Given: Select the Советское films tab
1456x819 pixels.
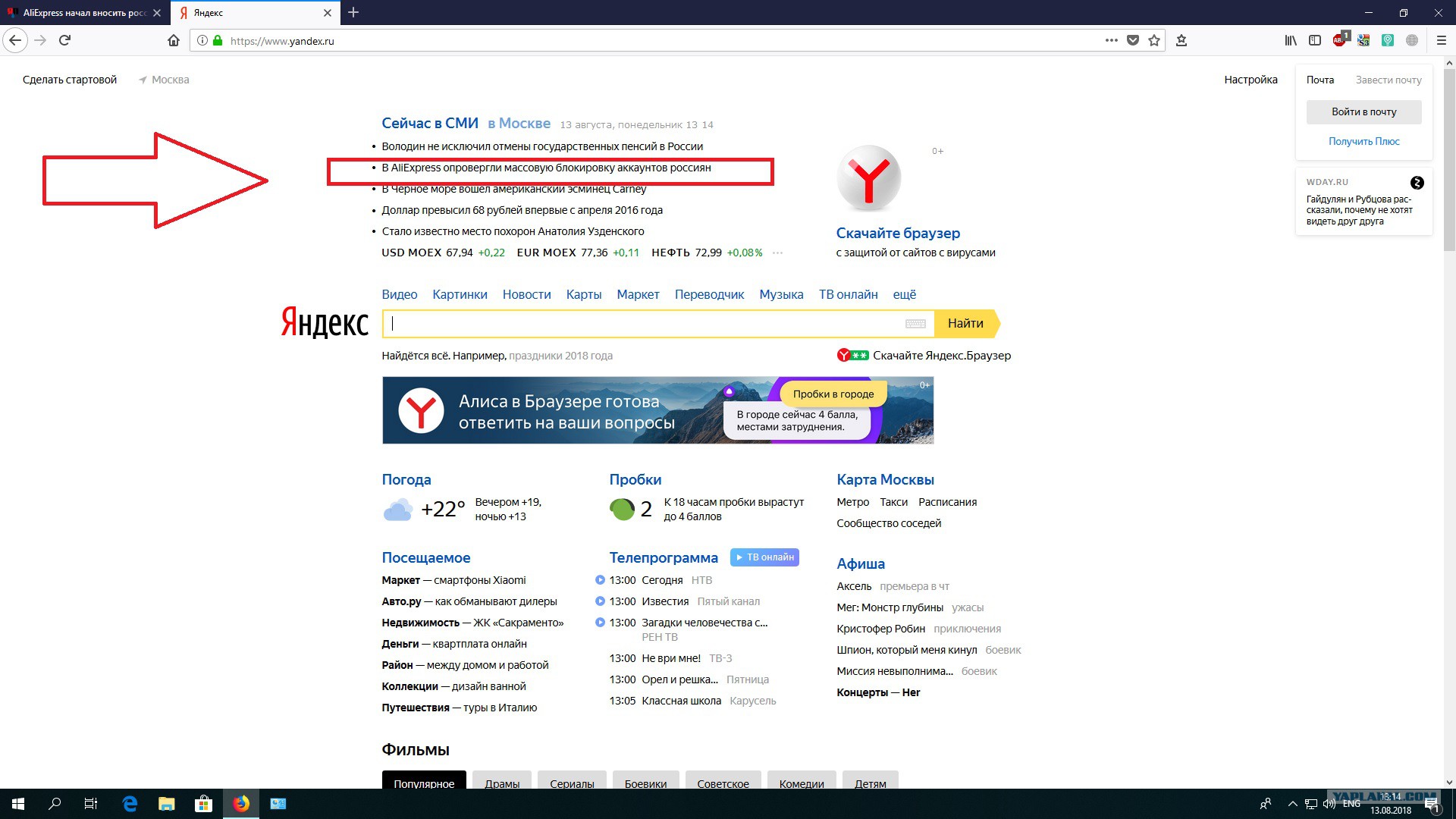Looking at the screenshot, I should click(723, 780).
